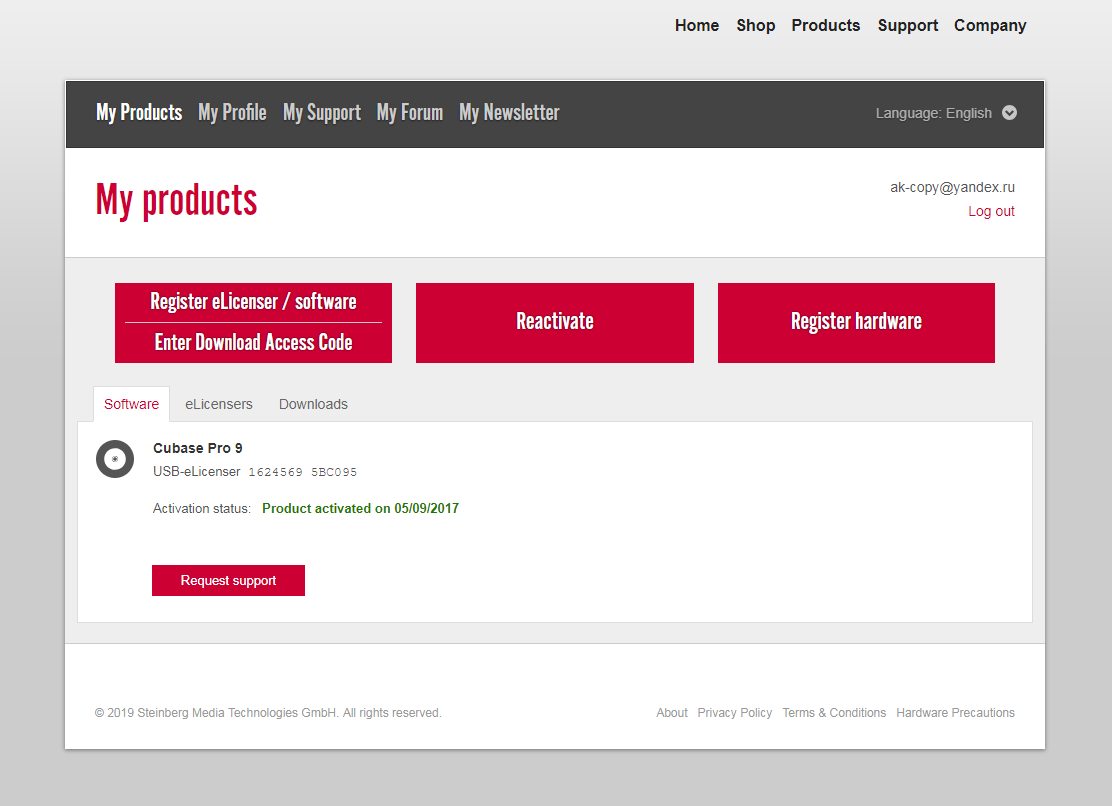This screenshot has width=1112, height=806.
Task: Switch to the Downloads tab
Action: point(313,404)
